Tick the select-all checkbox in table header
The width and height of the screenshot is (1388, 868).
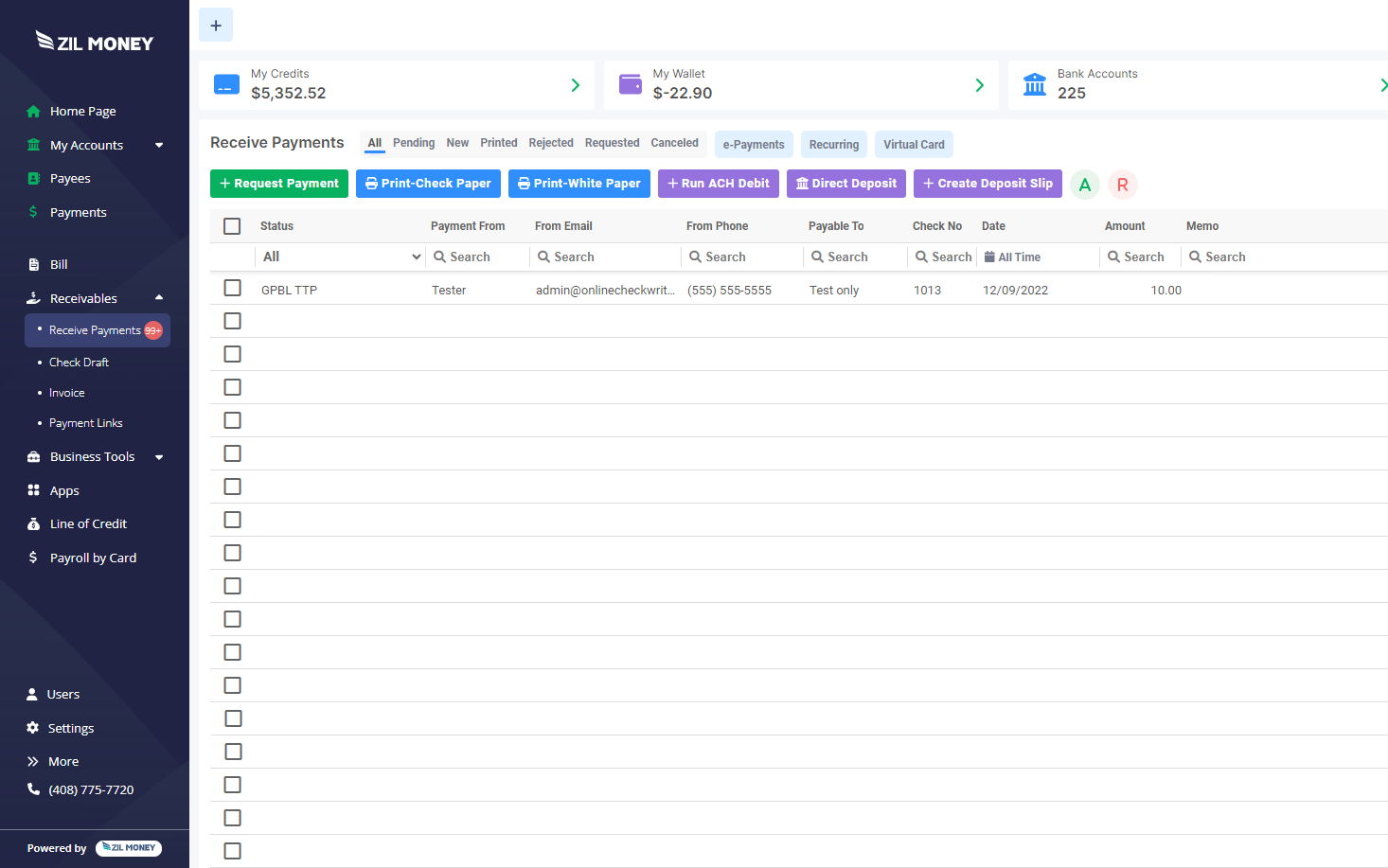pyautogui.click(x=232, y=226)
